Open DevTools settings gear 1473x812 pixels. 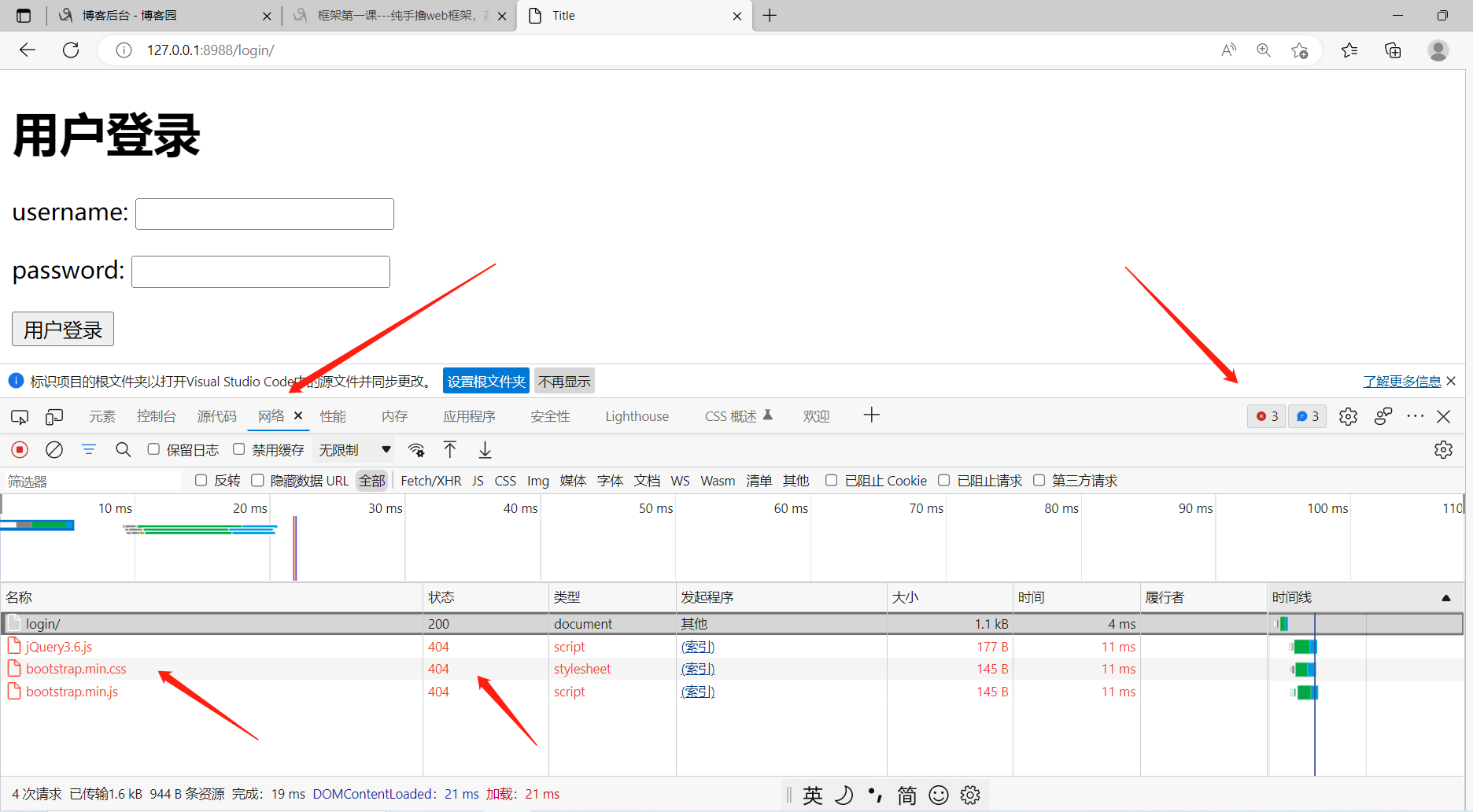point(1348,416)
